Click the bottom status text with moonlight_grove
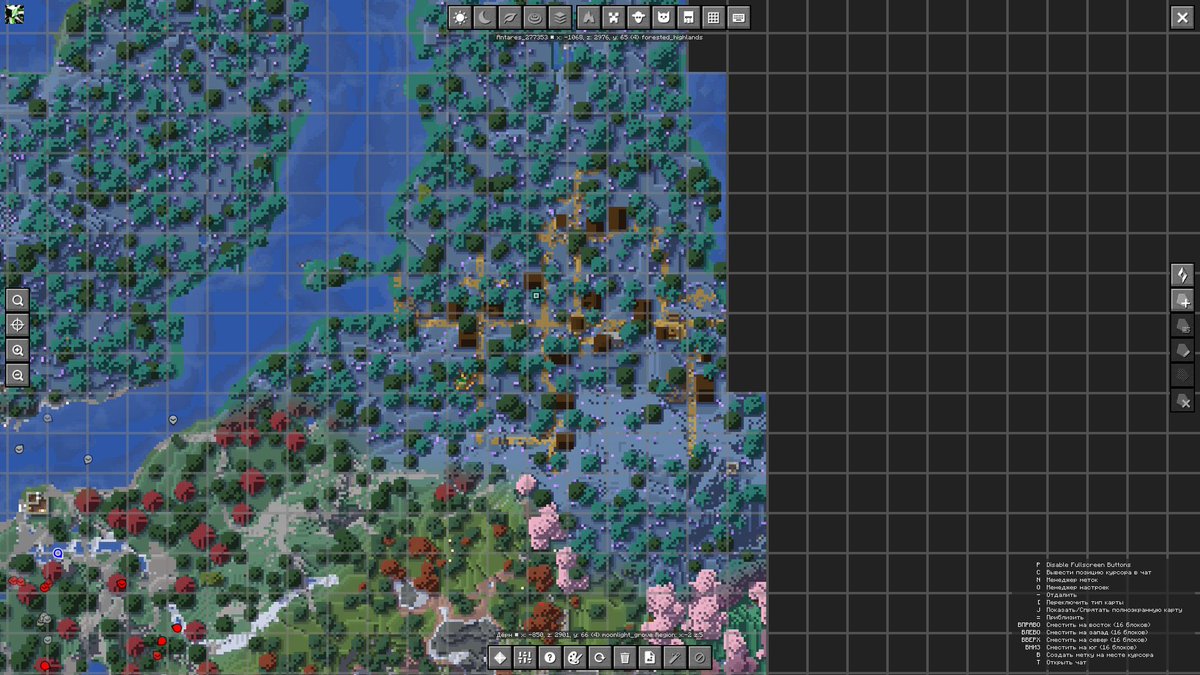 [x=600, y=634]
